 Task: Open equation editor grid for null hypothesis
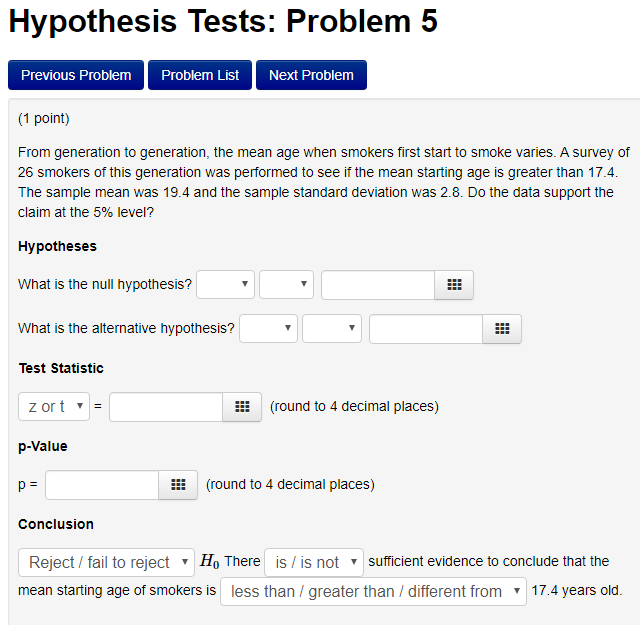click(x=454, y=285)
